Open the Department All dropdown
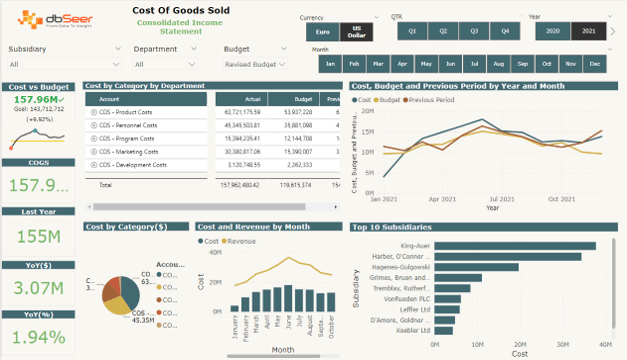 click(165, 64)
